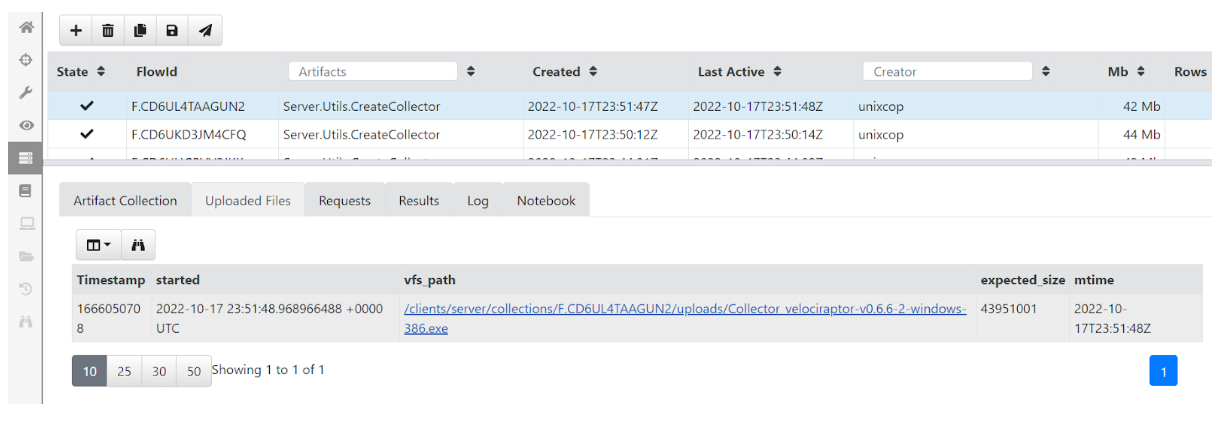Sort flows by Created column
Viewport: 1228px width, 422px height.
pyautogui.click(x=593, y=72)
